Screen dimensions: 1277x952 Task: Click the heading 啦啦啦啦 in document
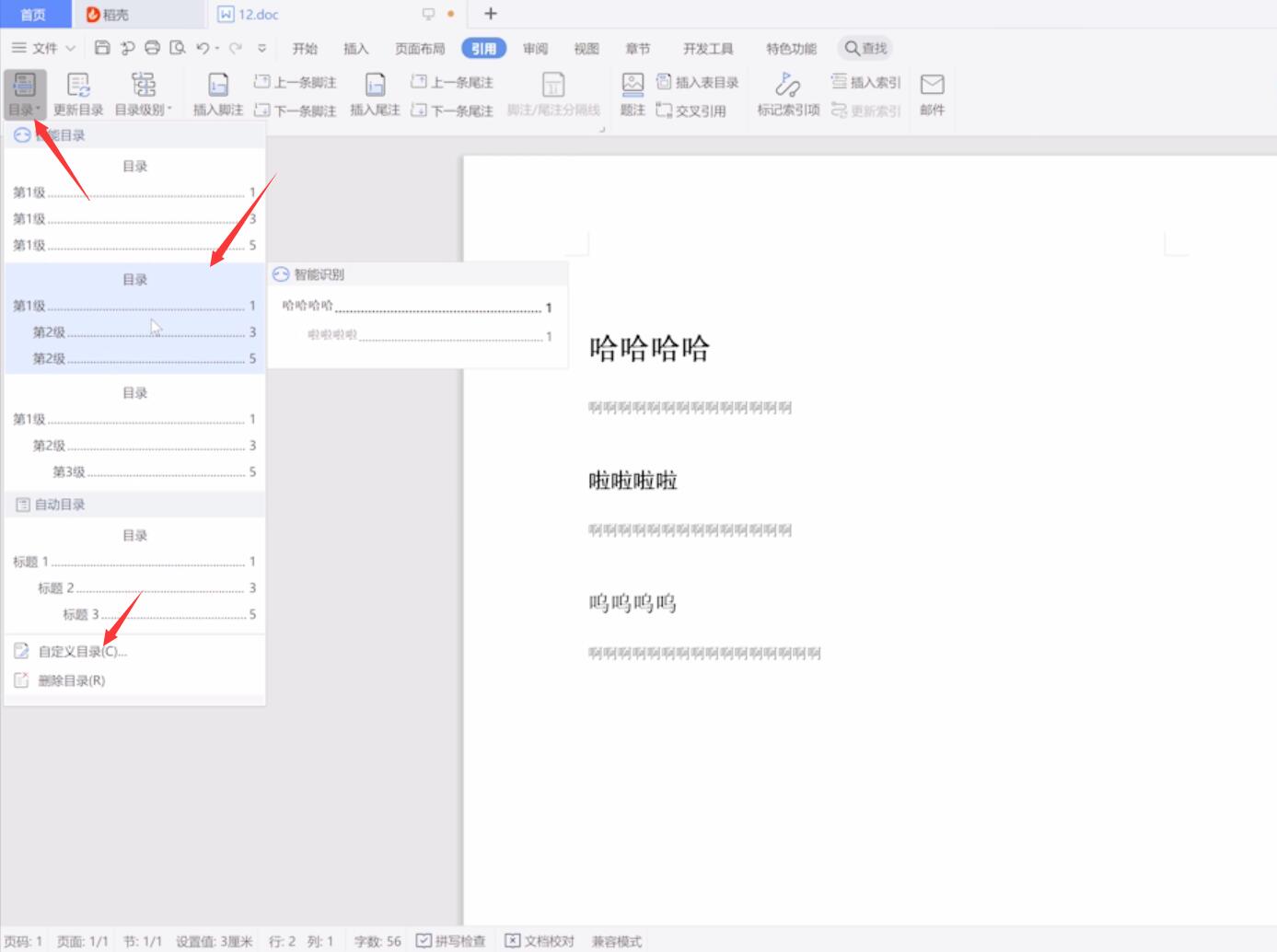click(633, 481)
